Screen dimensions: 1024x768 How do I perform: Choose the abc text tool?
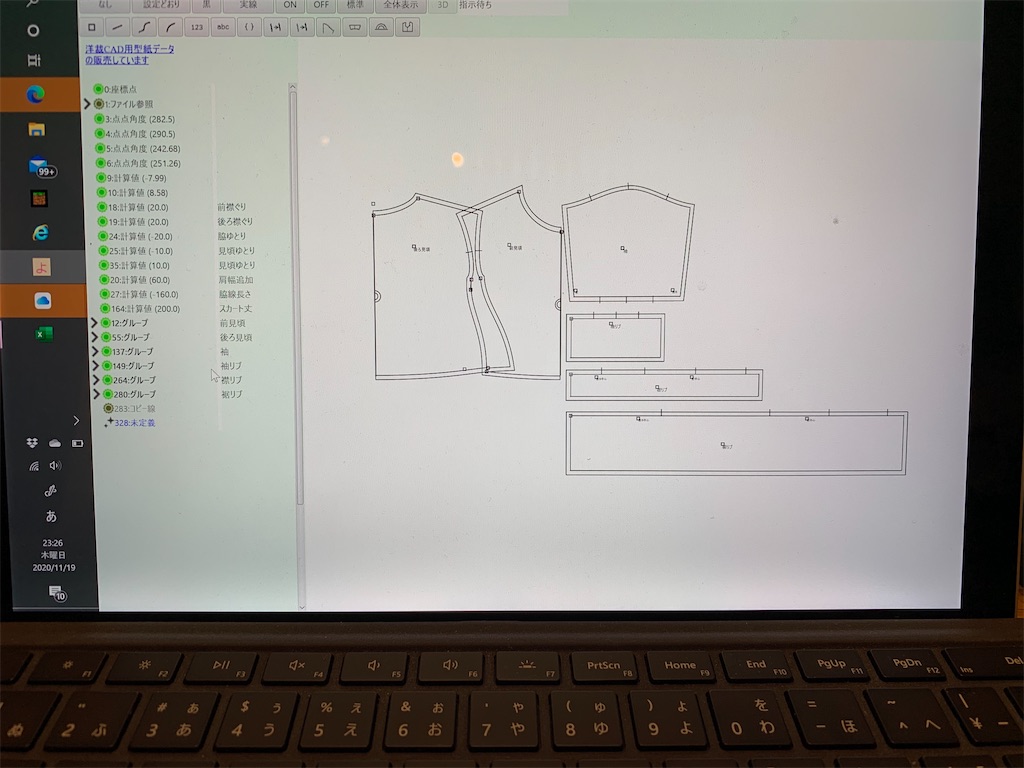223,27
